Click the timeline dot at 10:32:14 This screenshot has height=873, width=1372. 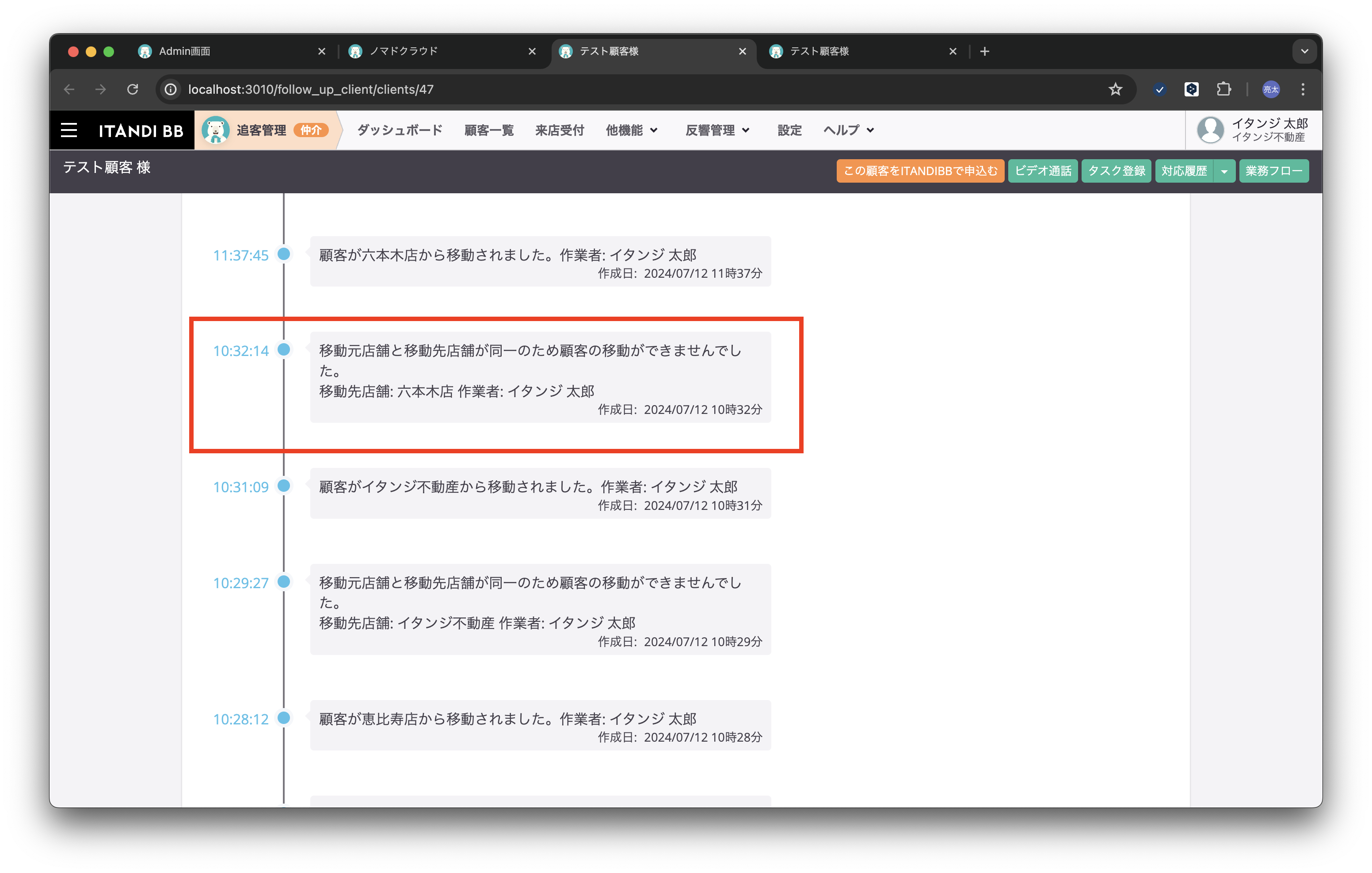tap(284, 349)
